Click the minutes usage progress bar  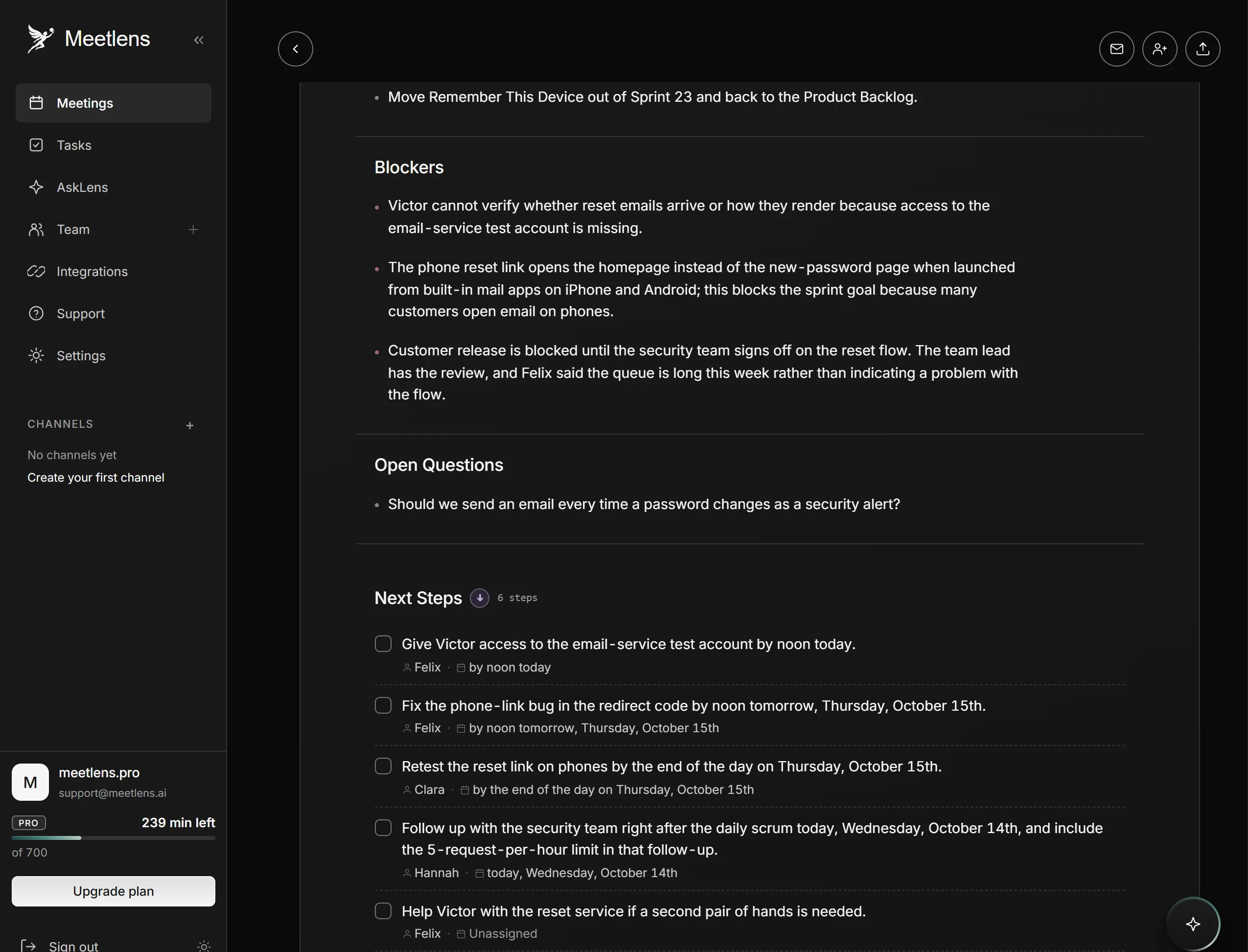(x=114, y=837)
